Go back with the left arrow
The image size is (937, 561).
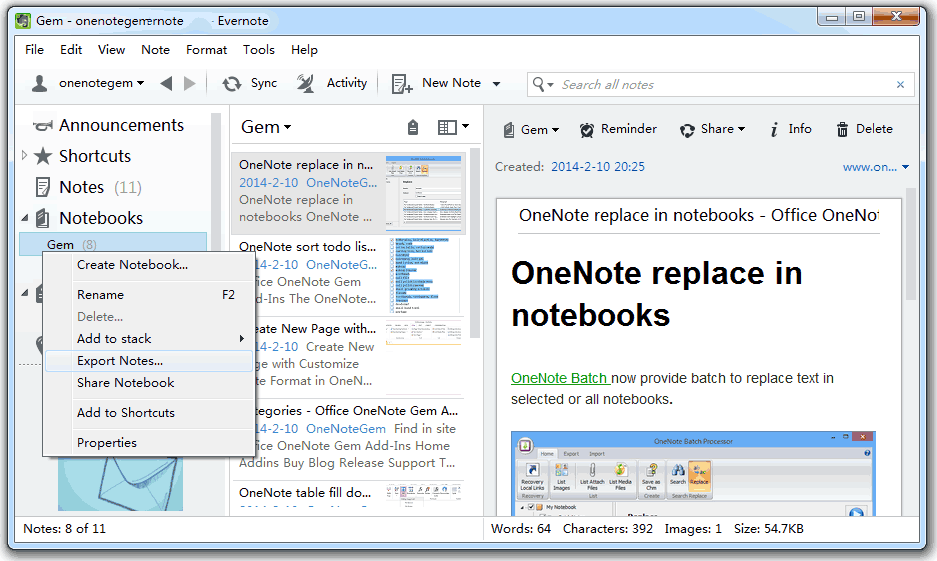(166, 84)
